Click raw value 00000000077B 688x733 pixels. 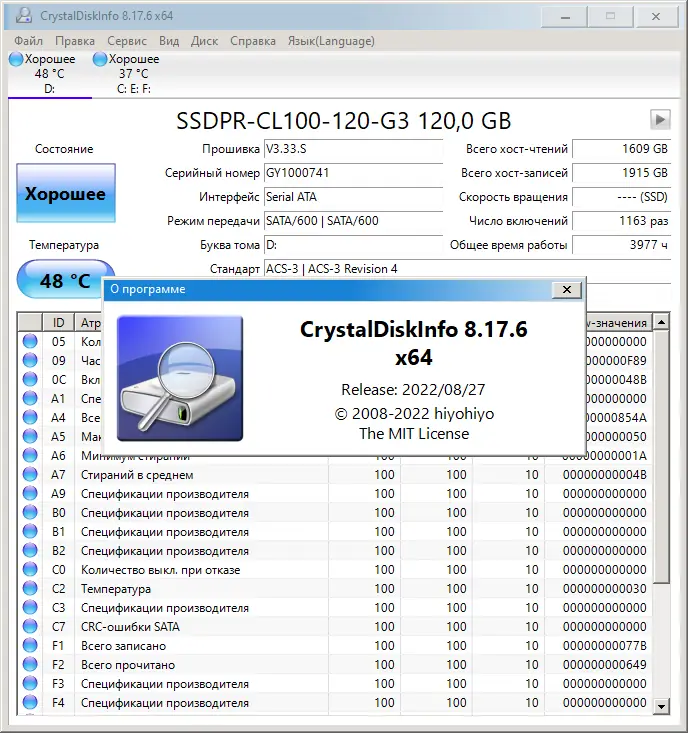(x=605, y=646)
